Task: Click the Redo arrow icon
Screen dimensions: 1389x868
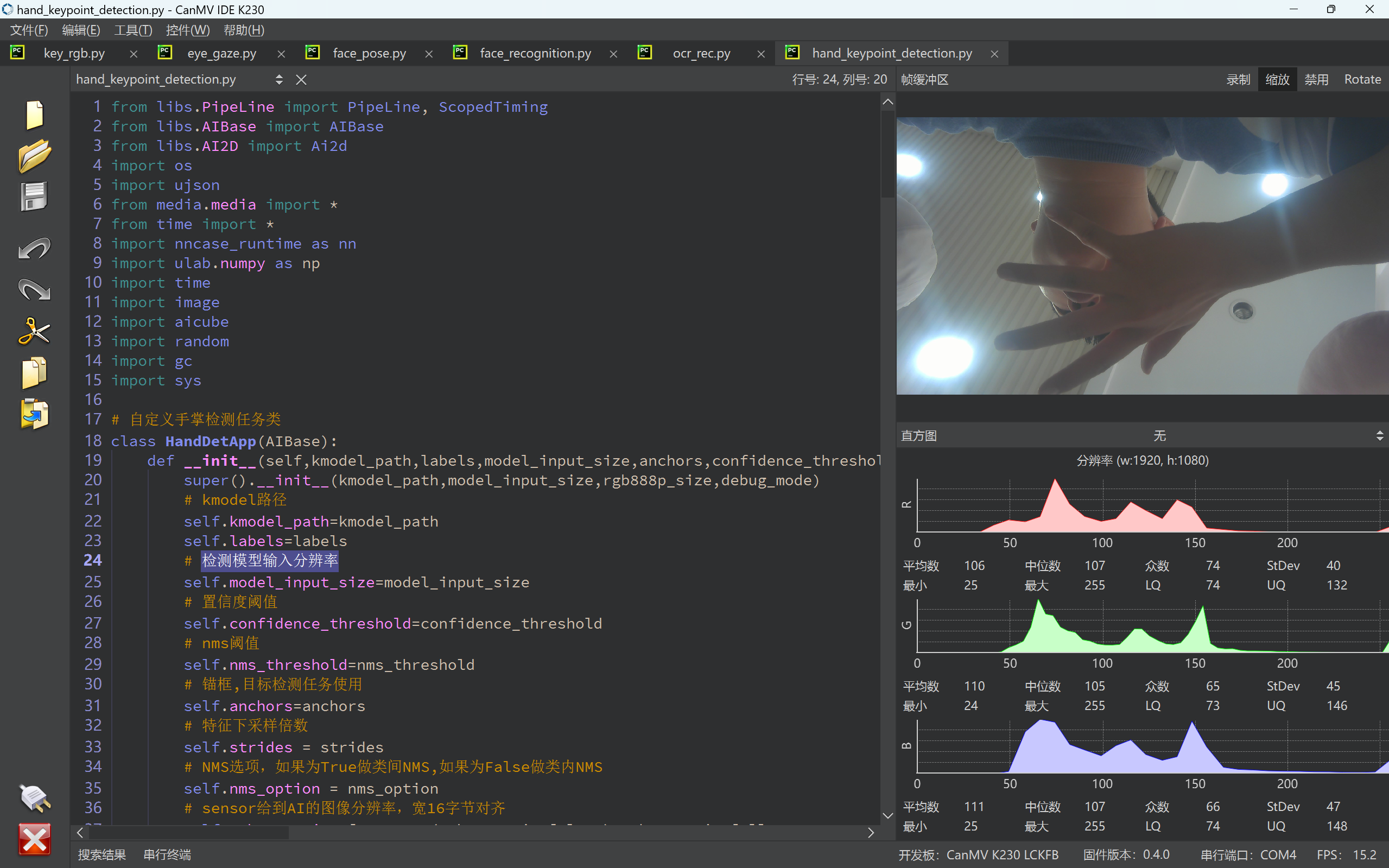Action: pos(34,290)
